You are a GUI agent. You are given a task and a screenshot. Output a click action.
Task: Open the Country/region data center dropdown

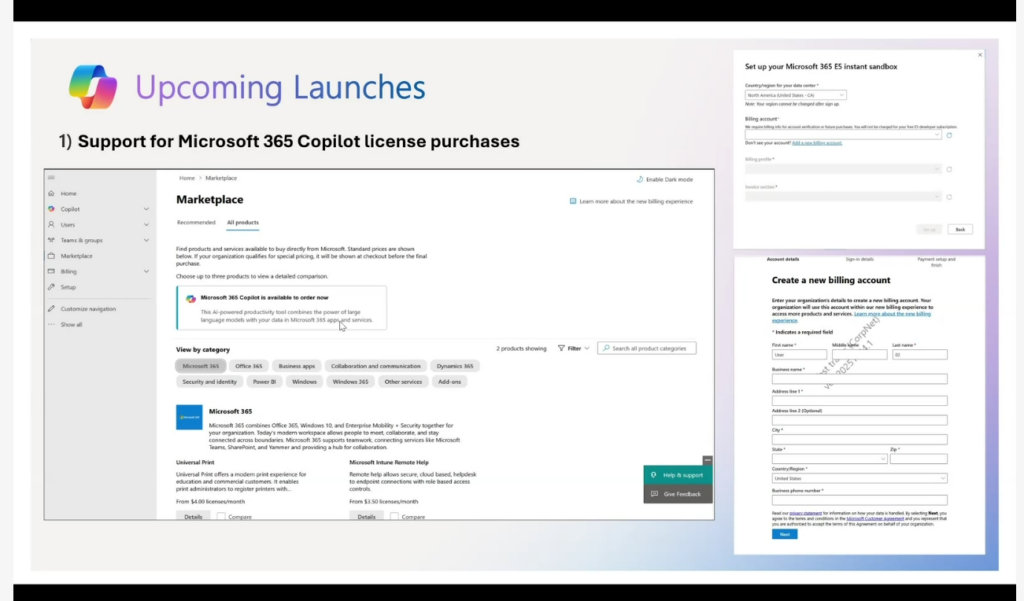(x=795, y=95)
